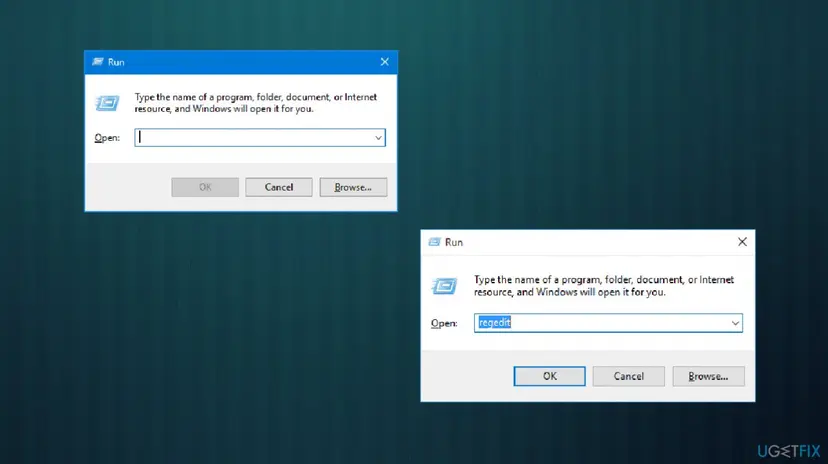Expand Open dropdown arrow in empty Run dialog
Image resolution: width=828 pixels, height=464 pixels.
pyautogui.click(x=378, y=138)
